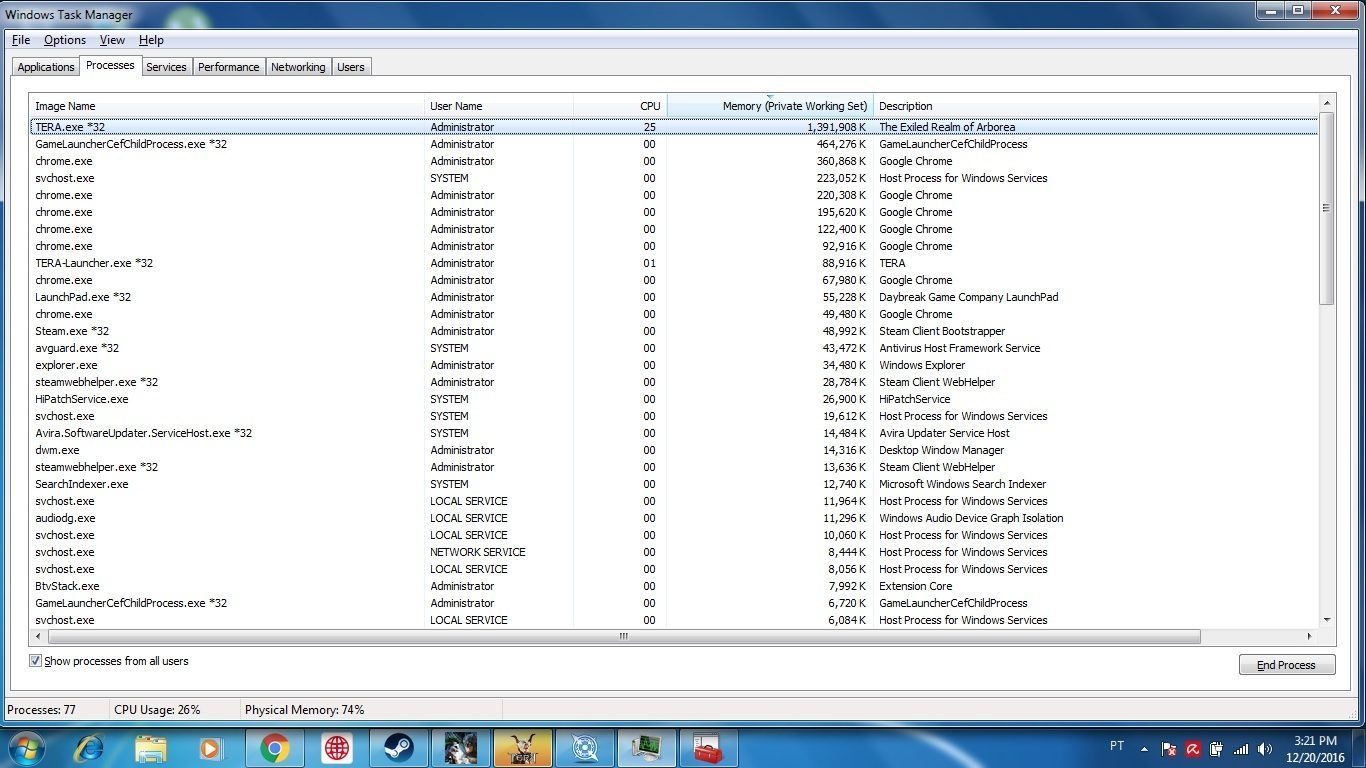This screenshot has width=1366, height=768.
Task: Launch Internet Explorer from the taskbar
Action: click(x=89, y=748)
